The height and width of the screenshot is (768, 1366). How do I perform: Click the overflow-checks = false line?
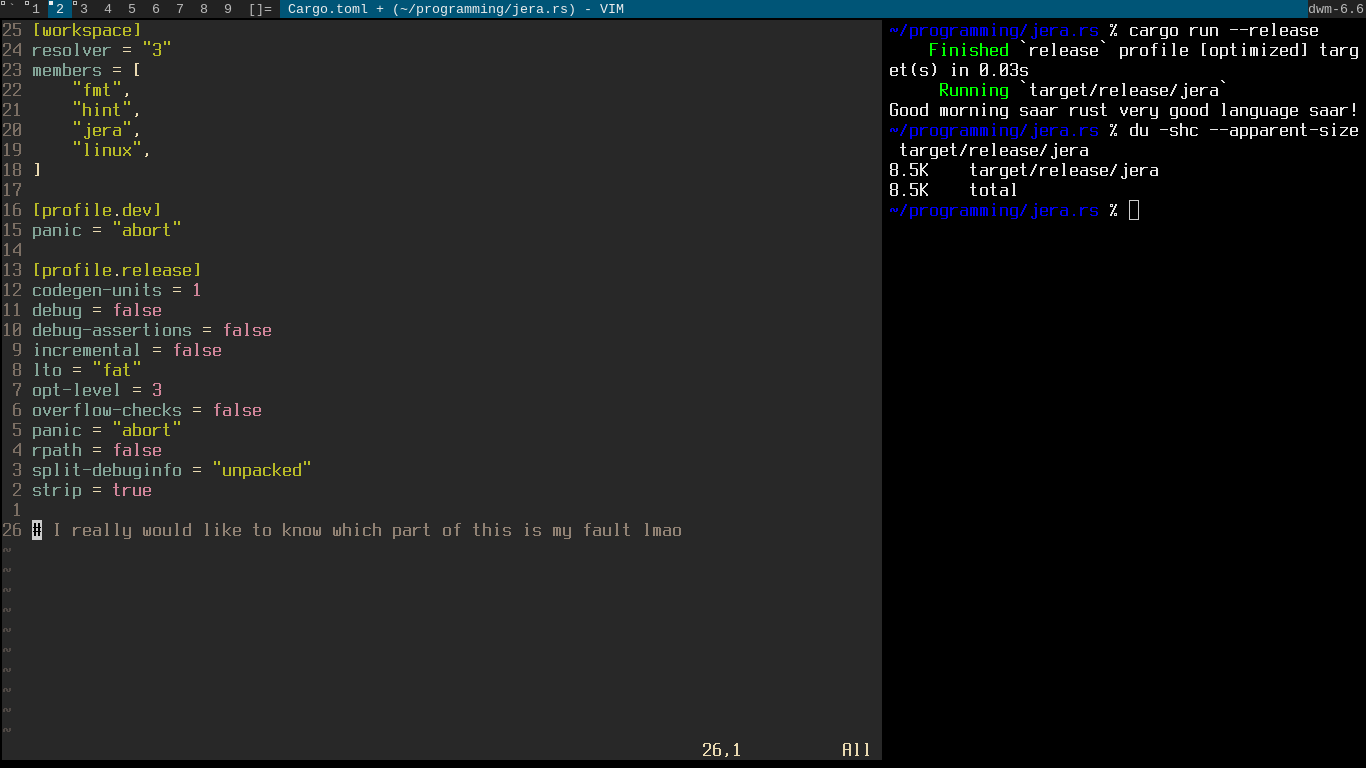(x=147, y=410)
